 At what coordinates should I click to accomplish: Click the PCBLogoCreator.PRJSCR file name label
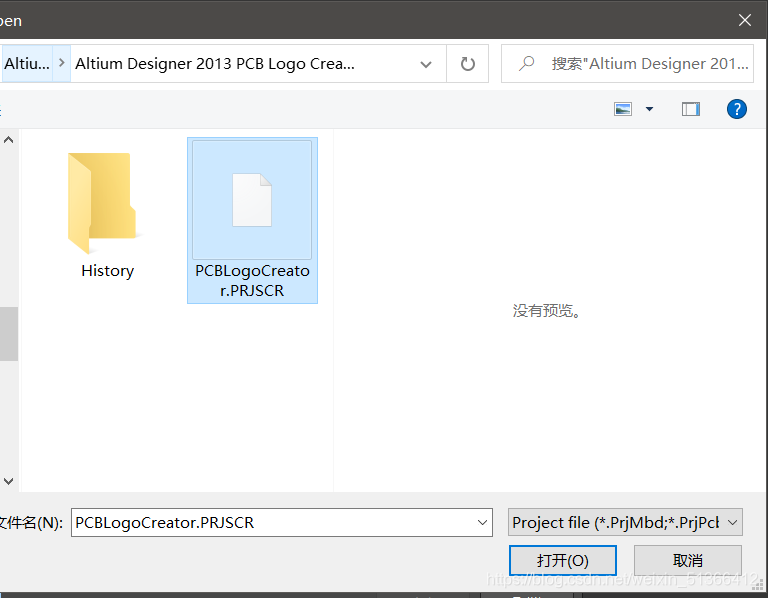(252, 281)
